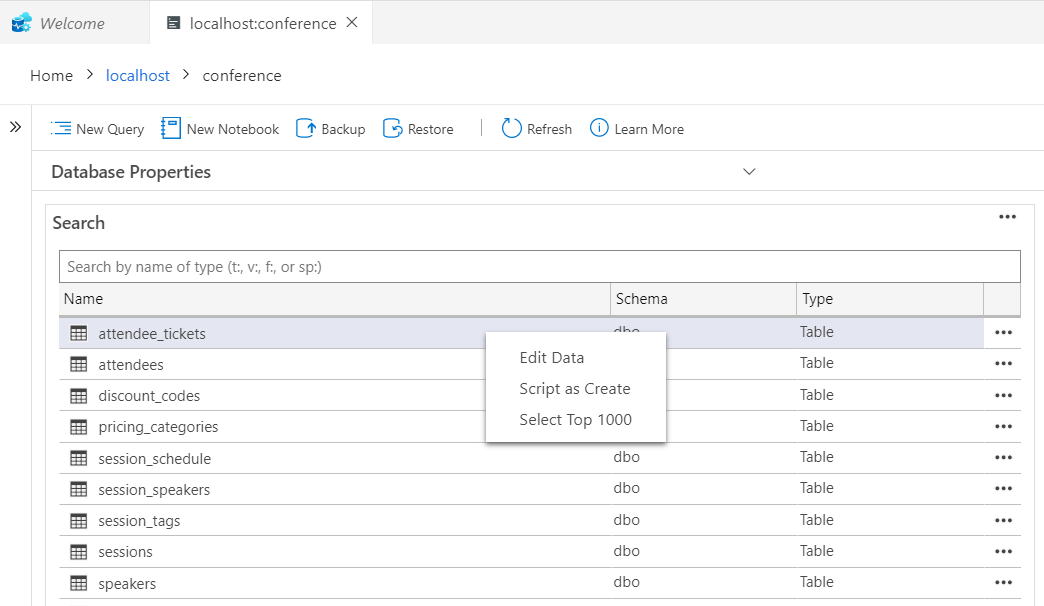Open the actions ellipsis for session_schedule

(1003, 457)
